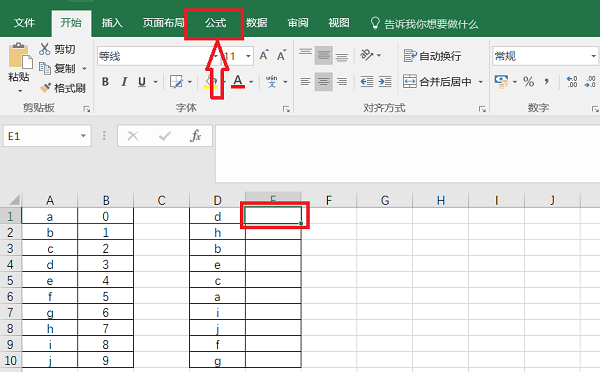The image size is (600, 372).
Task: Select the Format Painter (格式刷)
Action: click(x=62, y=88)
